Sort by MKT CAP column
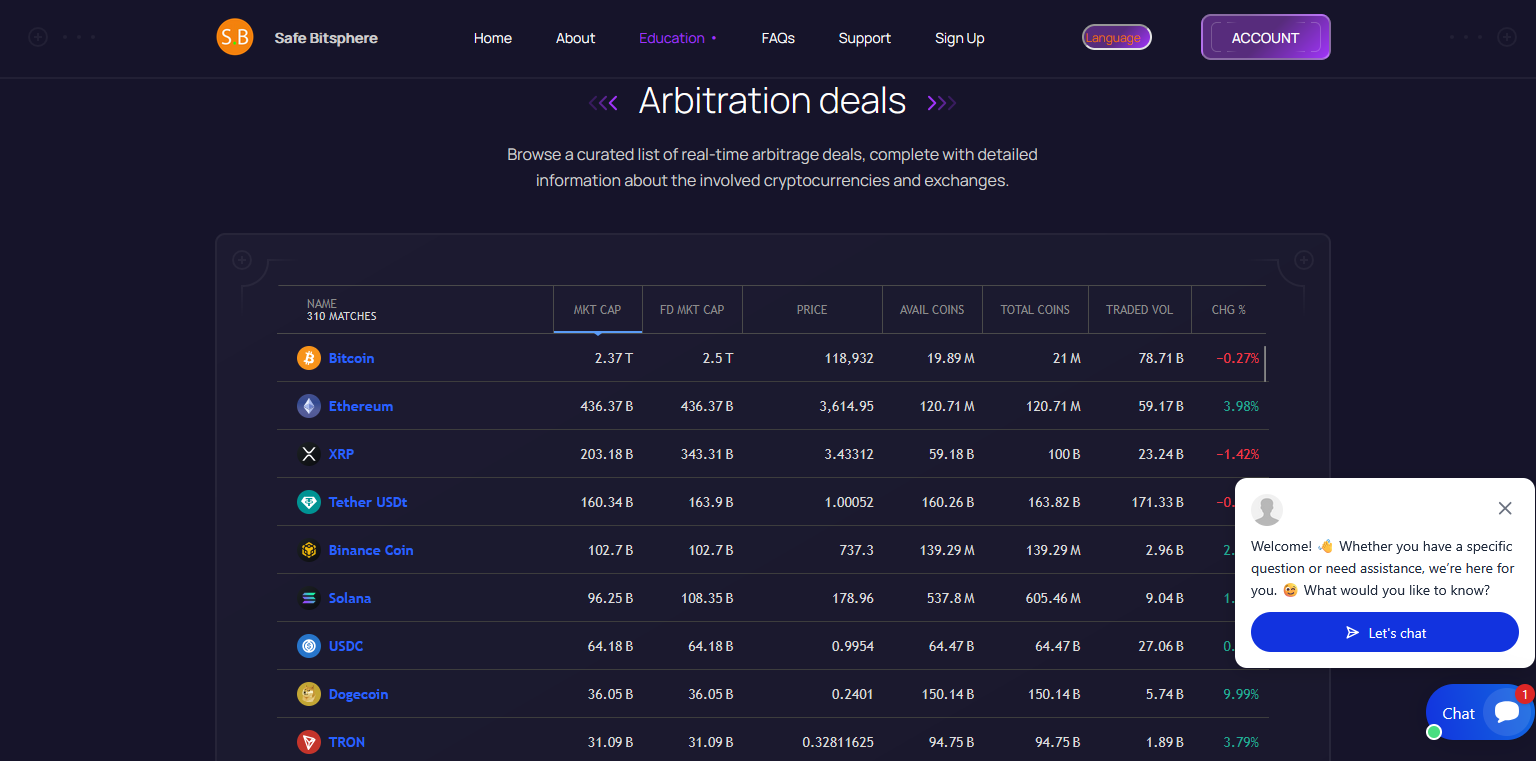 pyautogui.click(x=597, y=310)
